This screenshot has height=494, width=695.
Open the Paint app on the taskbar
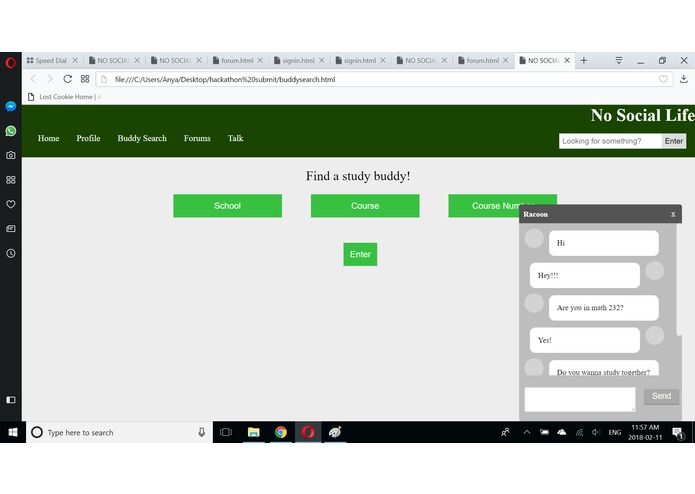[x=335, y=432]
